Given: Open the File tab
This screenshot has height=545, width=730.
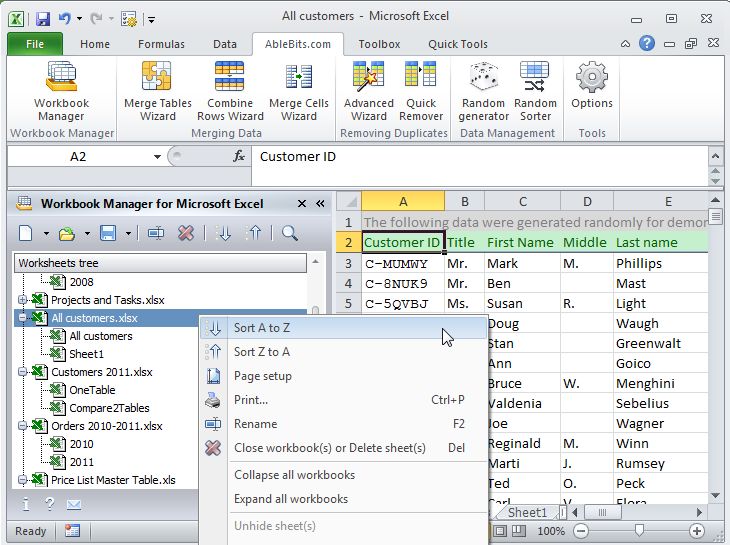Looking at the screenshot, I should (35, 44).
